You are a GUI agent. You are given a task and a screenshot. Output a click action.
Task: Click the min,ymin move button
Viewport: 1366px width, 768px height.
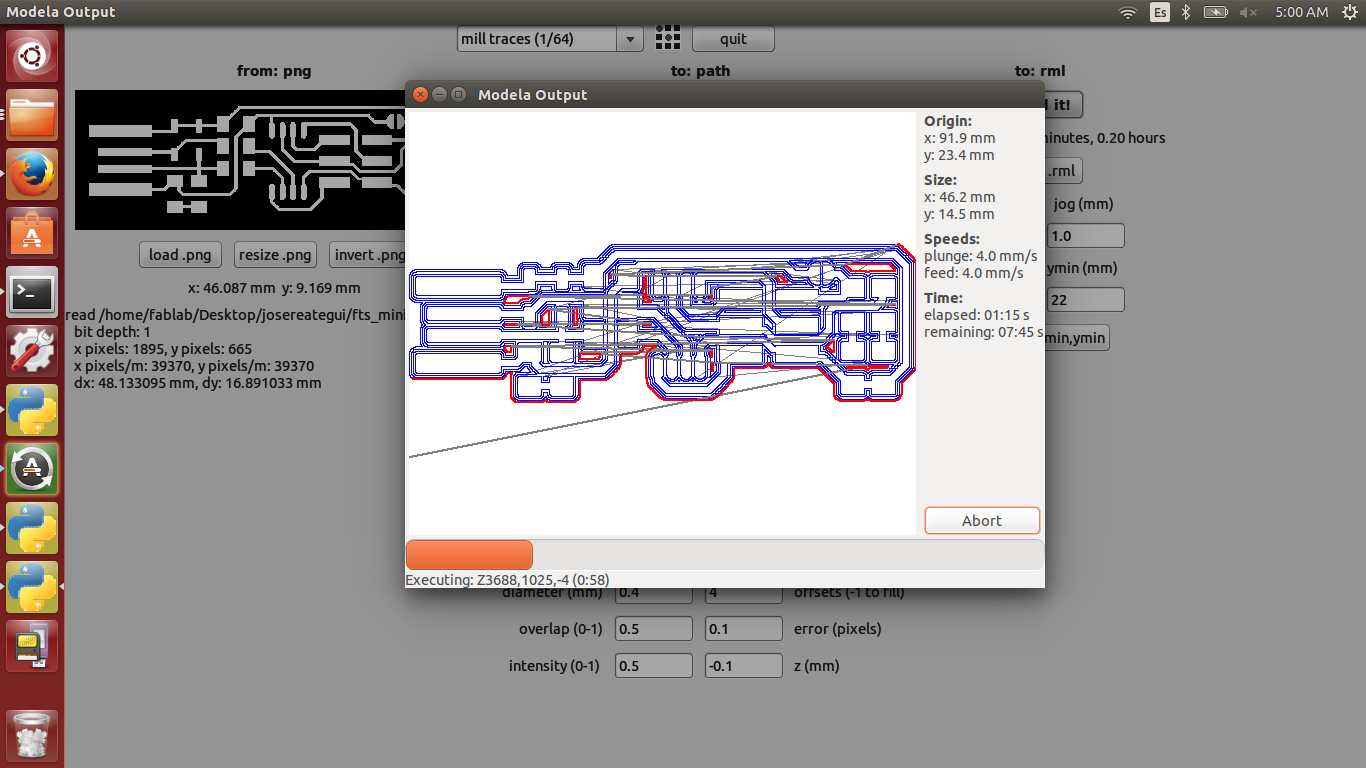[1076, 338]
